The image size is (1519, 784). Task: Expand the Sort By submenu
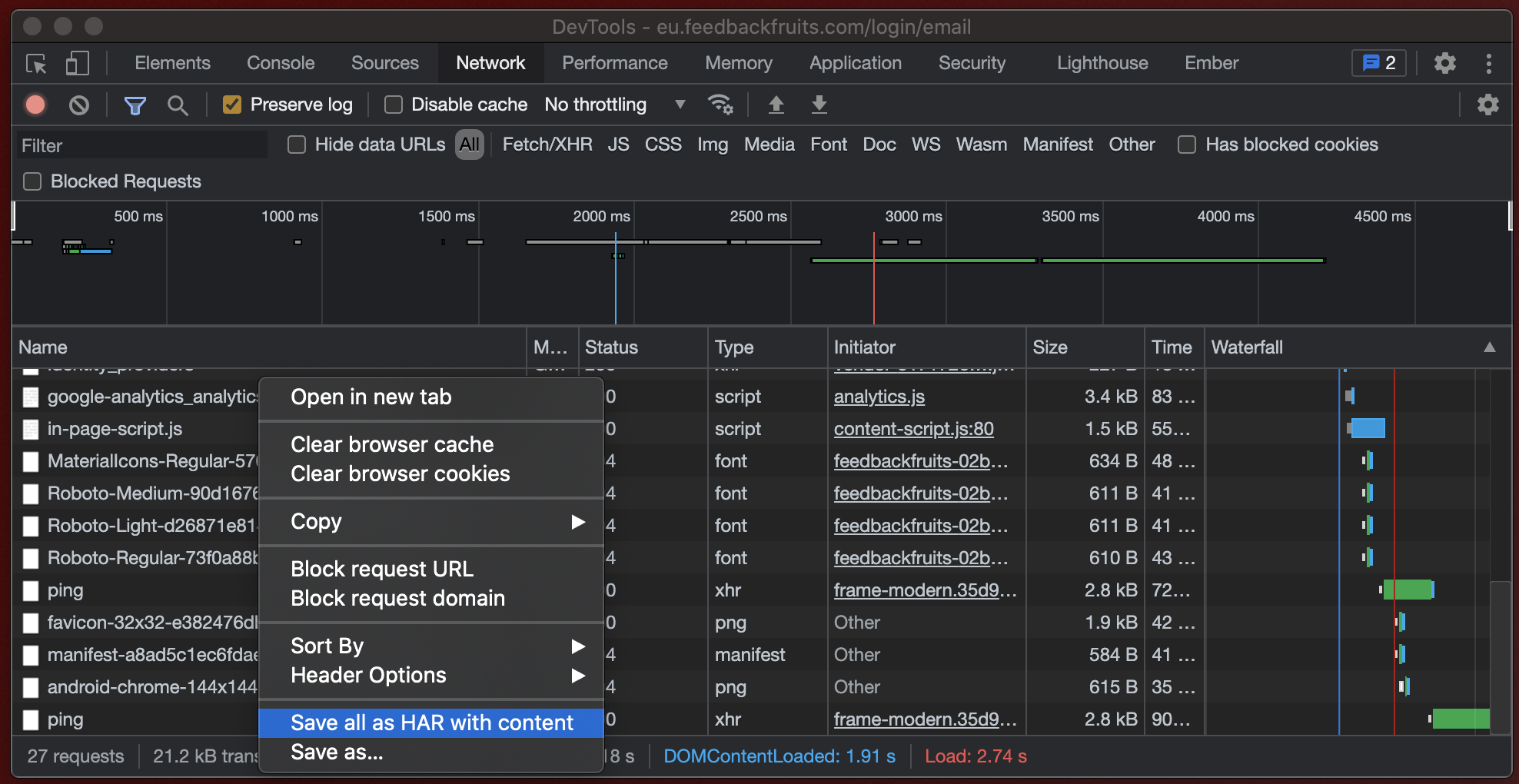431,646
